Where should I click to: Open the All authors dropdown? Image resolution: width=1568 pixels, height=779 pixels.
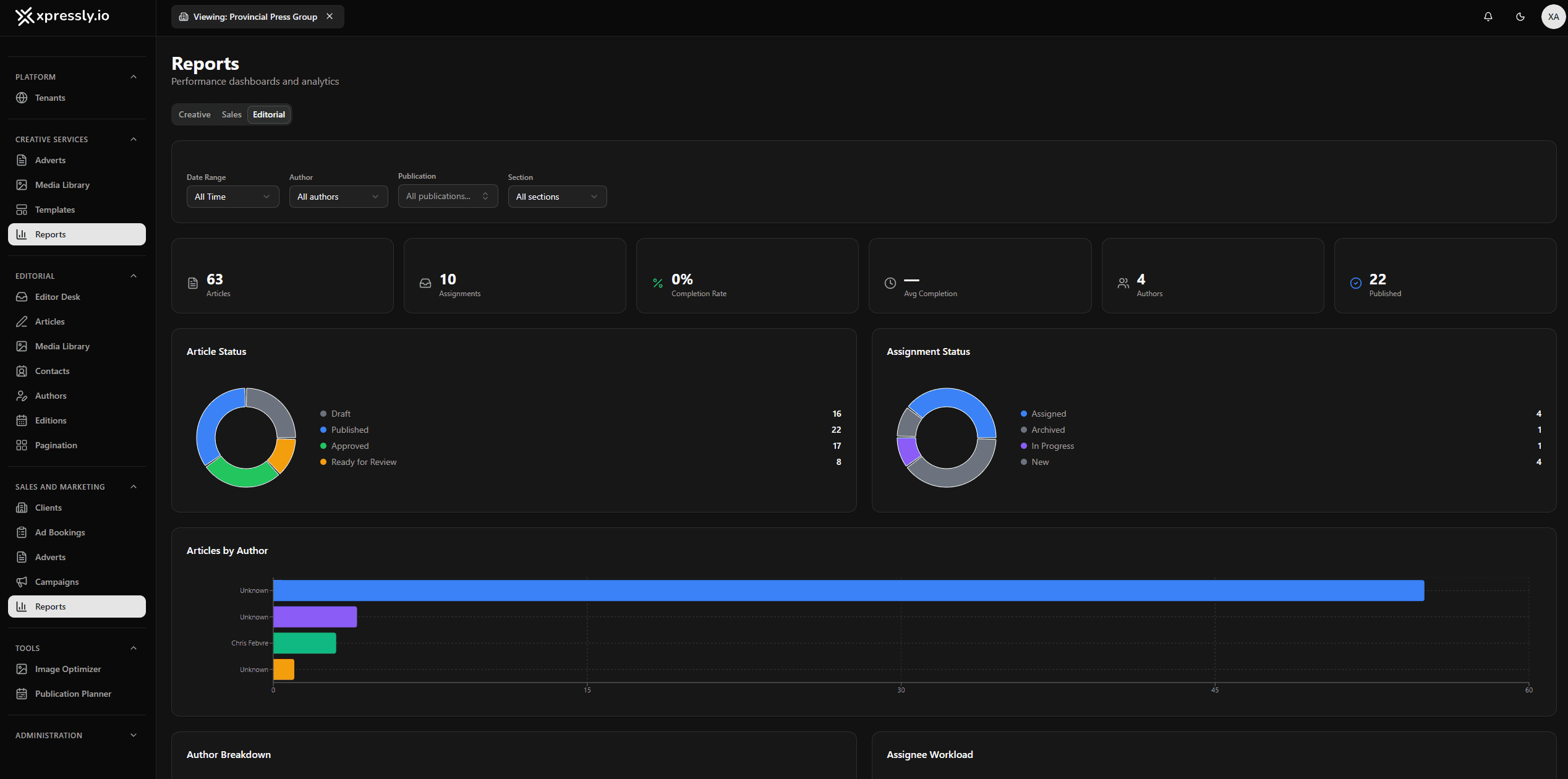coord(338,197)
